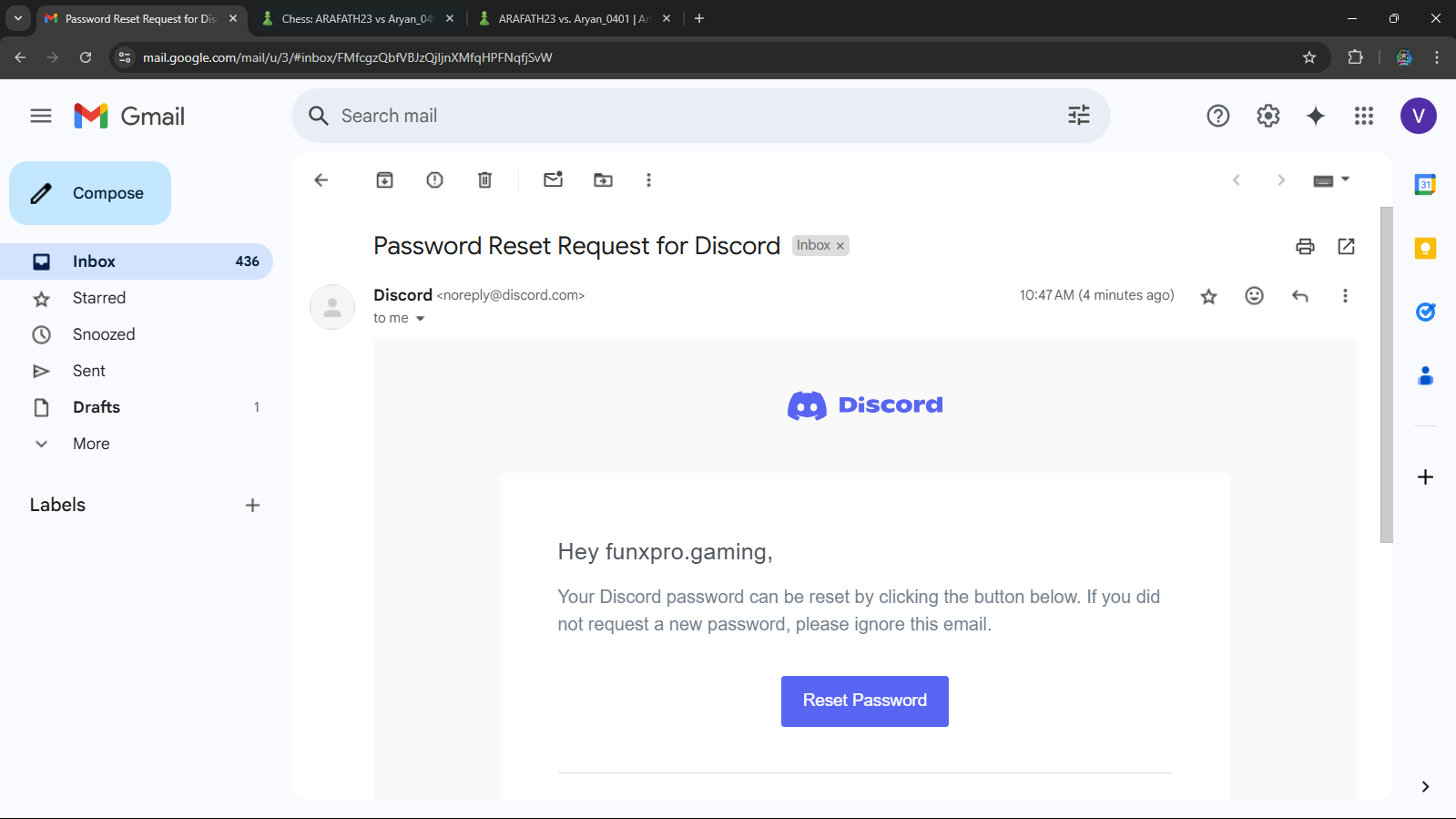Open Google Tasks side panel
1456x819 pixels.
tap(1426, 312)
